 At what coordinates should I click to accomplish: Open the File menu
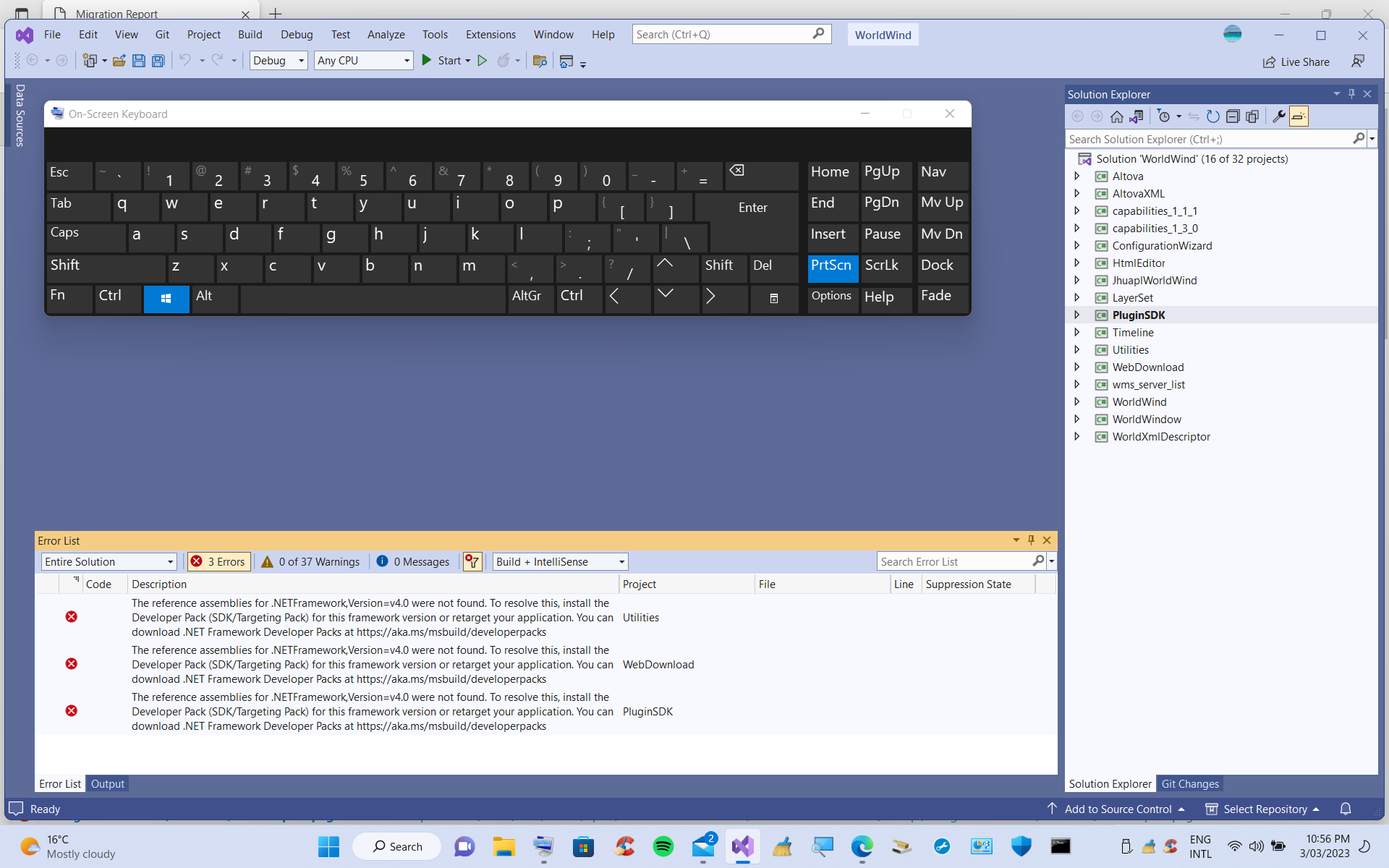click(52, 35)
